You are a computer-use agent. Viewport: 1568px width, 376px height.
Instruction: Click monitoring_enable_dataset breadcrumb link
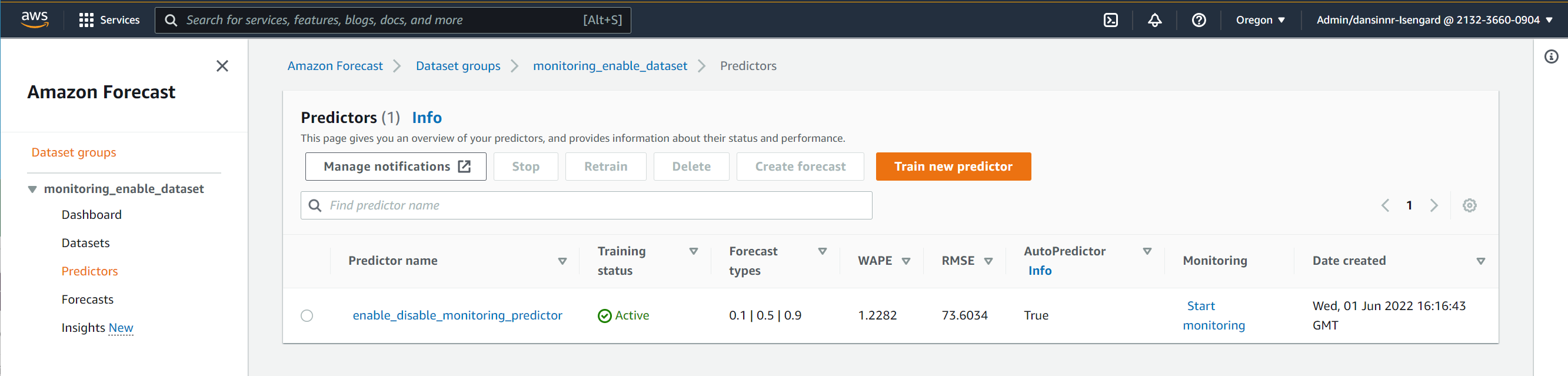click(x=610, y=66)
